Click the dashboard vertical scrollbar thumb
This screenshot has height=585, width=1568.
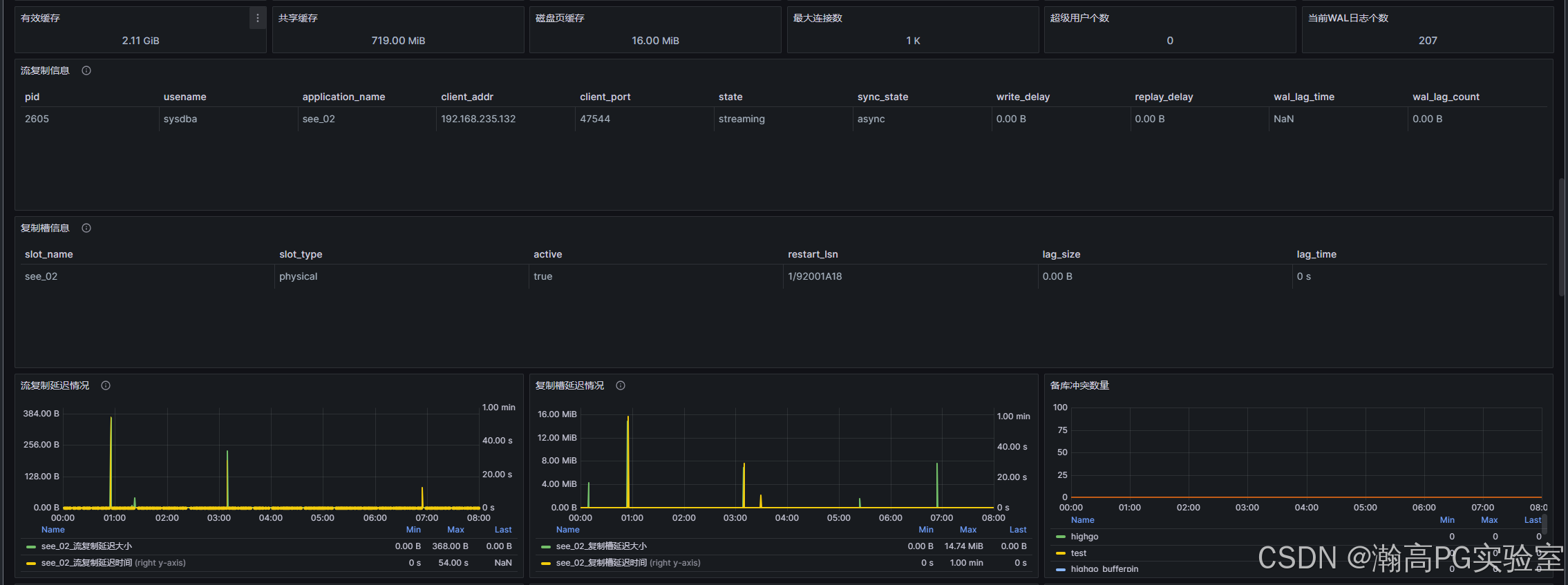pos(1562,237)
